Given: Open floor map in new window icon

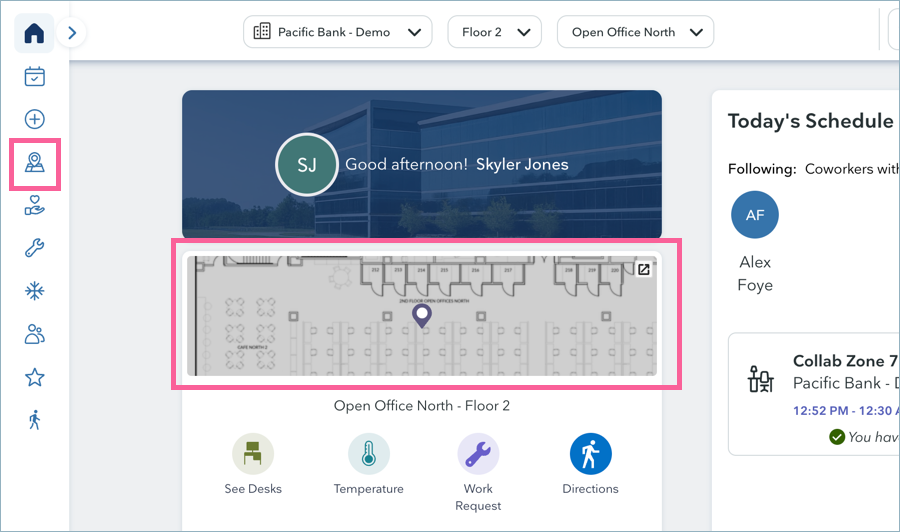Looking at the screenshot, I should pyautogui.click(x=644, y=269).
